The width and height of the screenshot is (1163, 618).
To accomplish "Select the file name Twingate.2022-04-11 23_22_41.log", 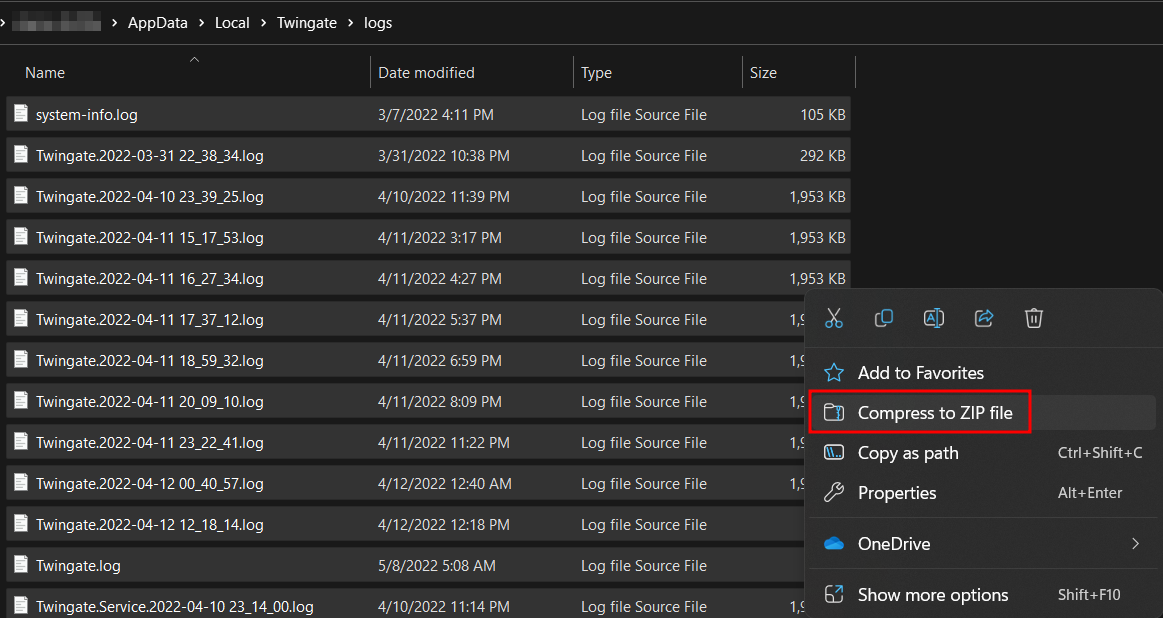I will tap(150, 442).
